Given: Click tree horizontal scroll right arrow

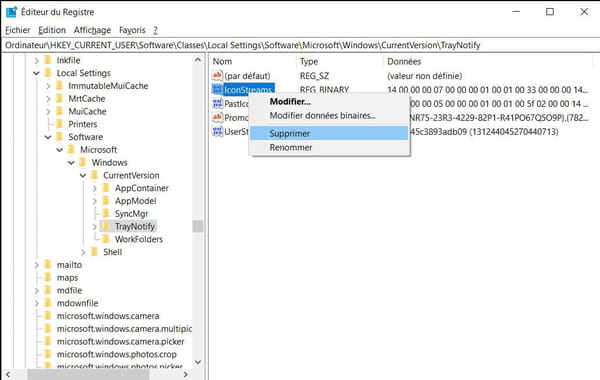Looking at the screenshot, I should pyautogui.click(x=186, y=374).
